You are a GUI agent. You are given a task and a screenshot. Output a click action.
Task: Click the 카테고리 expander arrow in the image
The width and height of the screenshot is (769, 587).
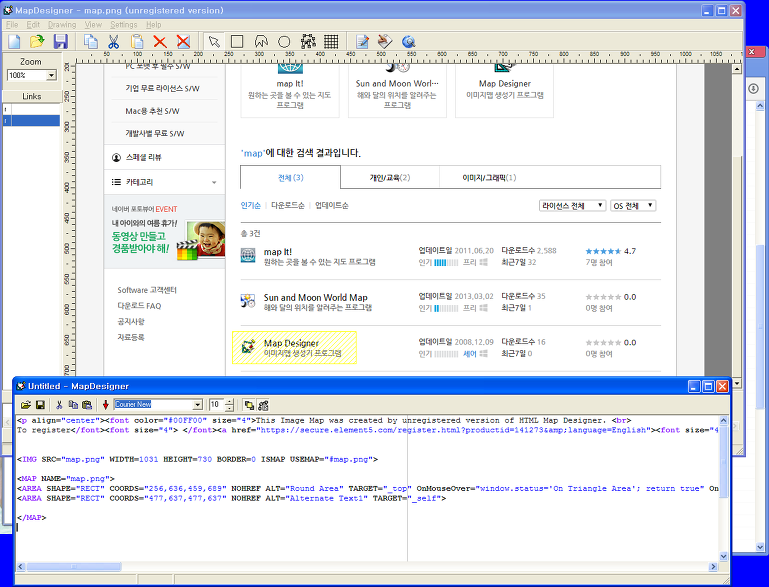pos(214,182)
